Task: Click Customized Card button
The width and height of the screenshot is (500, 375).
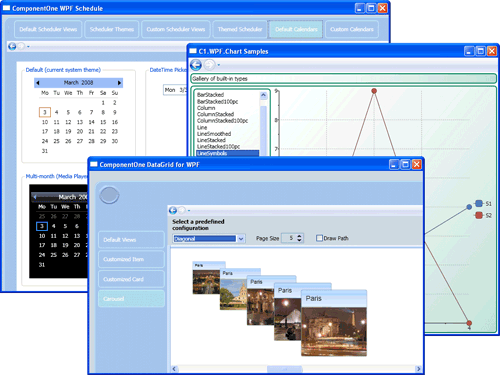Action: tap(131, 279)
